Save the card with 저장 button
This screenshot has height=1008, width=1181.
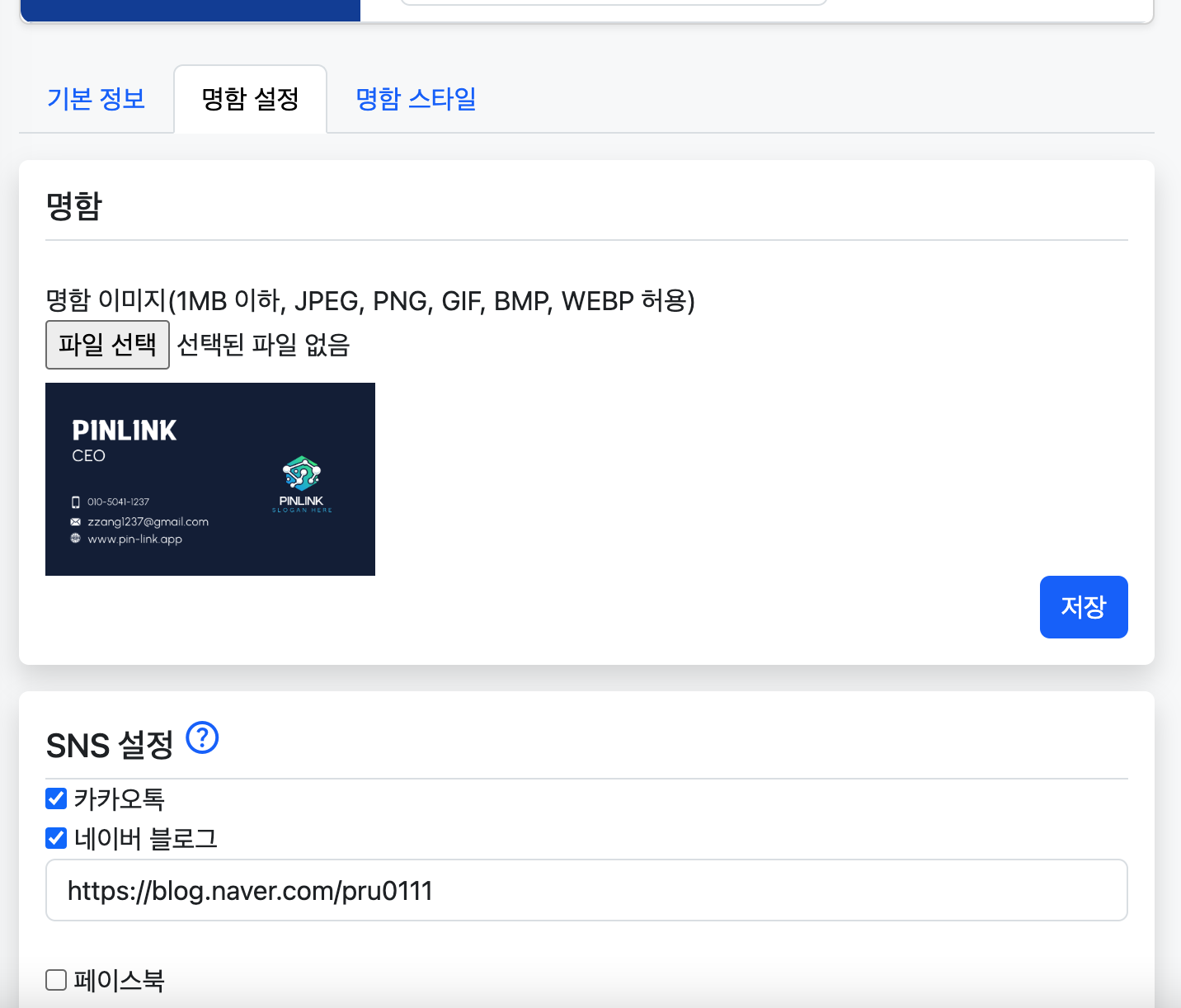pyautogui.click(x=1083, y=607)
